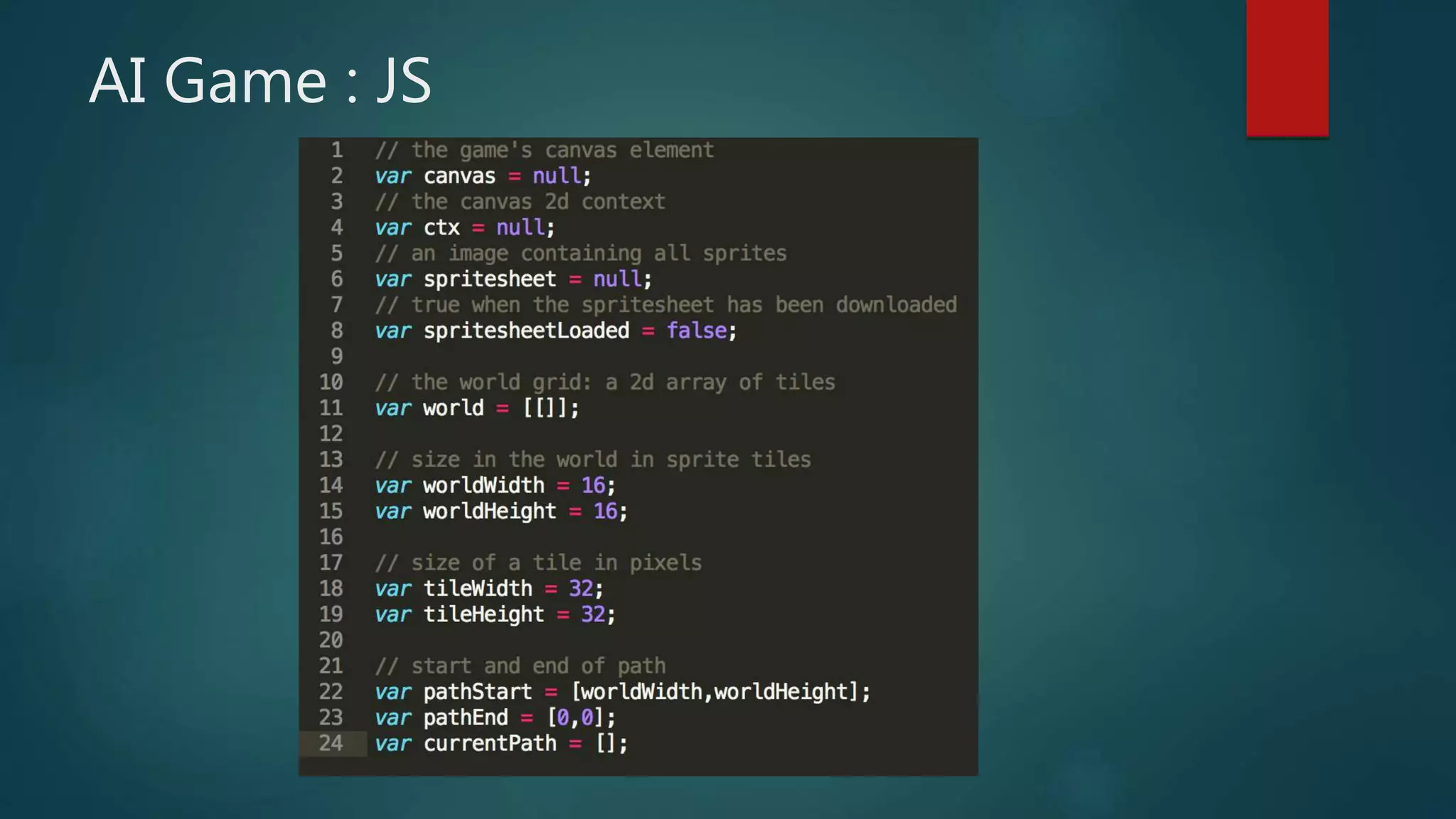Click the 'false' value on line 8
This screenshot has height=819, width=1456.
click(696, 331)
